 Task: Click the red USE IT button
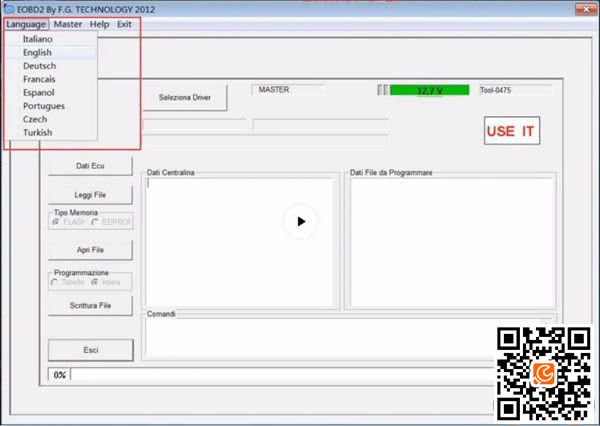(512, 131)
